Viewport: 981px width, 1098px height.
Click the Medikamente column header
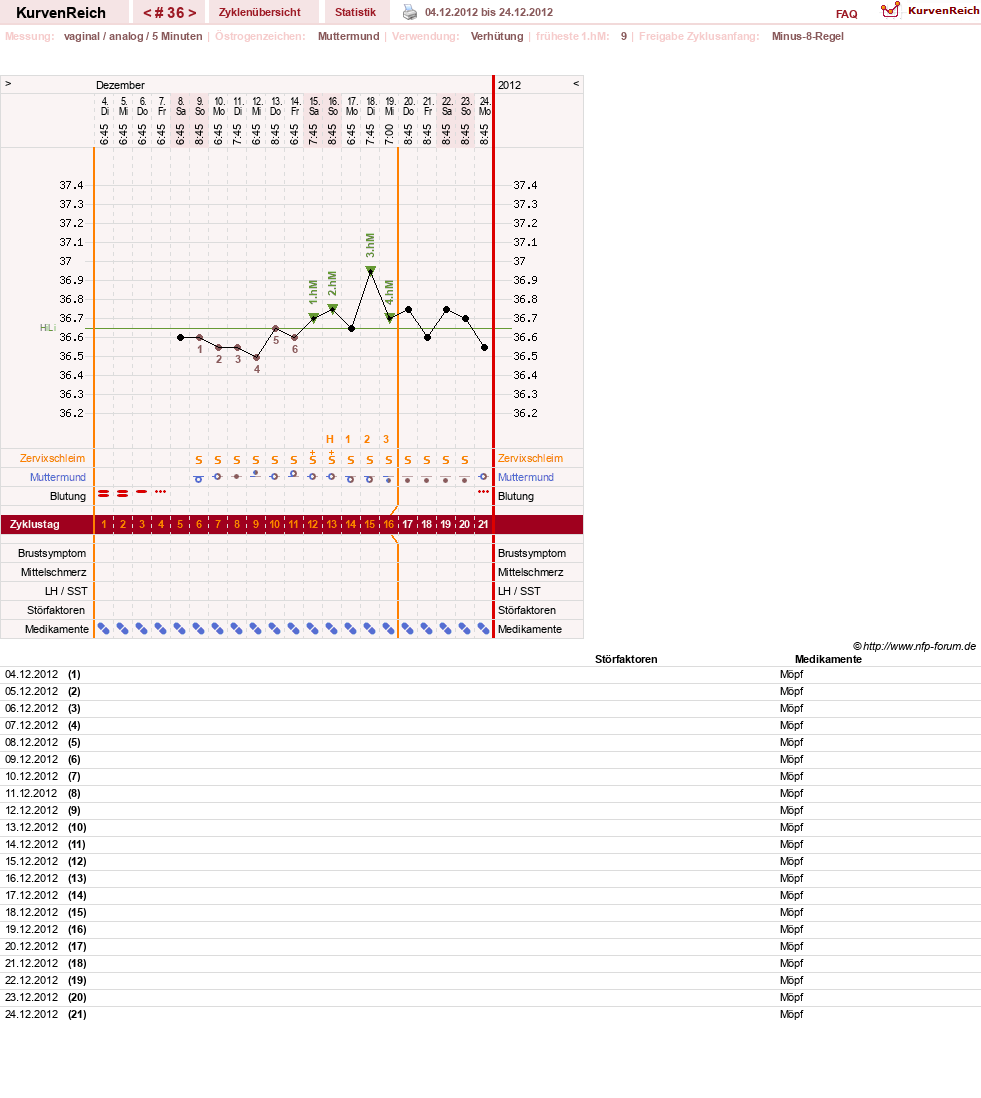[828, 659]
